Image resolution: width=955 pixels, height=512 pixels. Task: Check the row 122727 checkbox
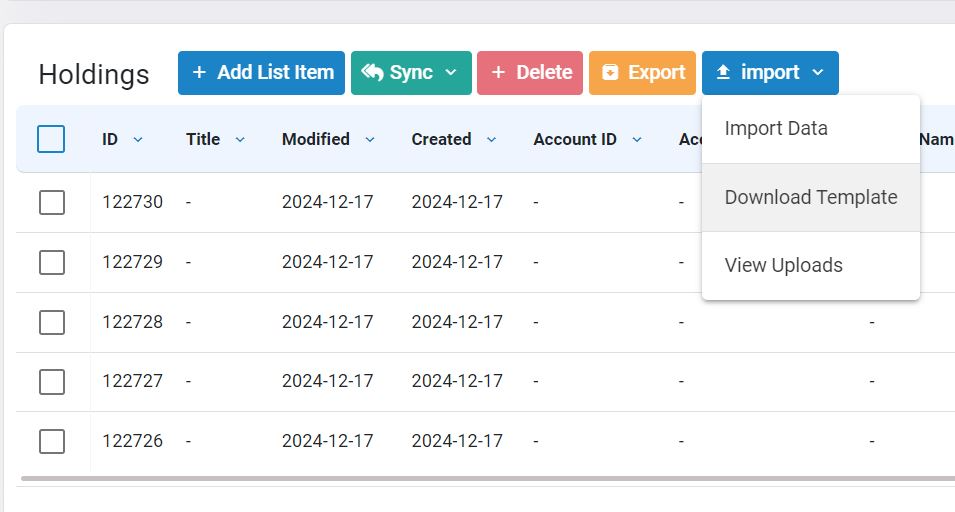click(52, 382)
